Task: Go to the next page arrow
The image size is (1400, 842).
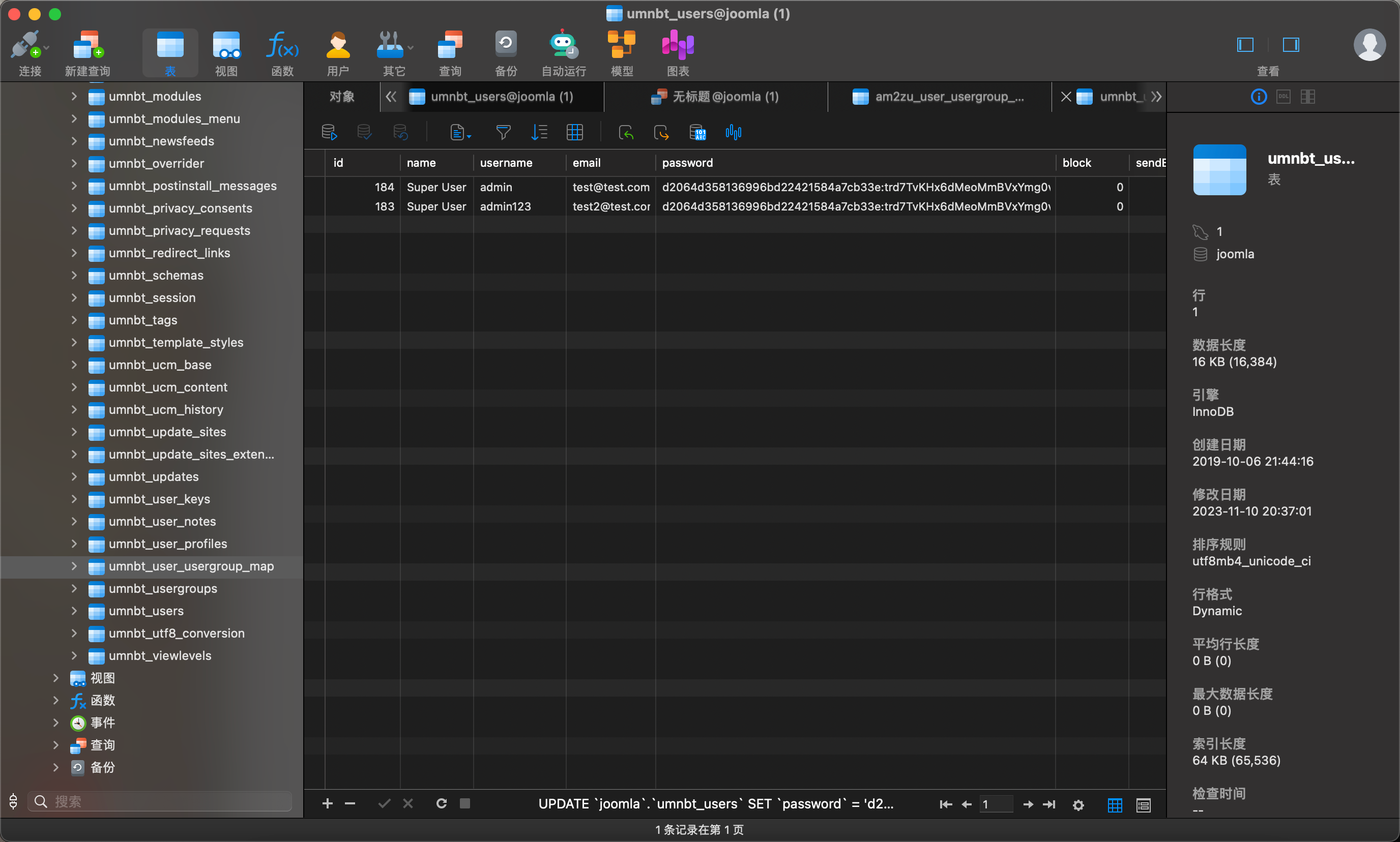Action: (x=1028, y=804)
